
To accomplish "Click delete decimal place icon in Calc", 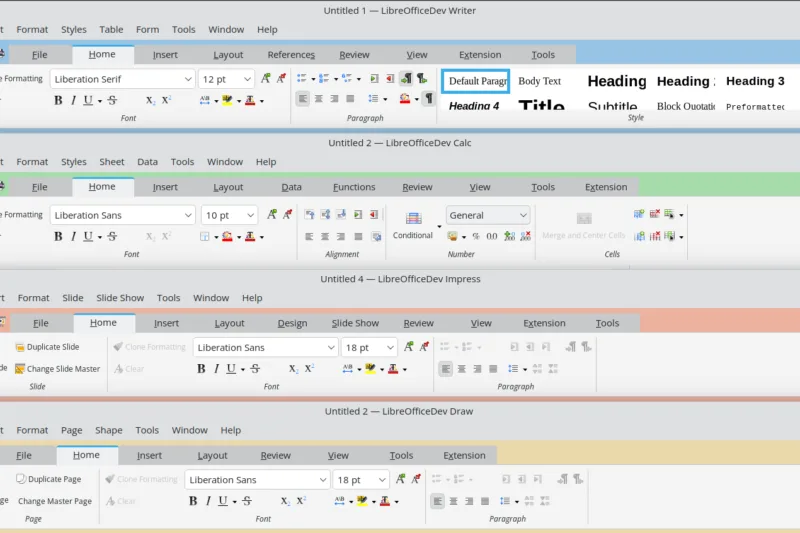I will click(x=526, y=236).
